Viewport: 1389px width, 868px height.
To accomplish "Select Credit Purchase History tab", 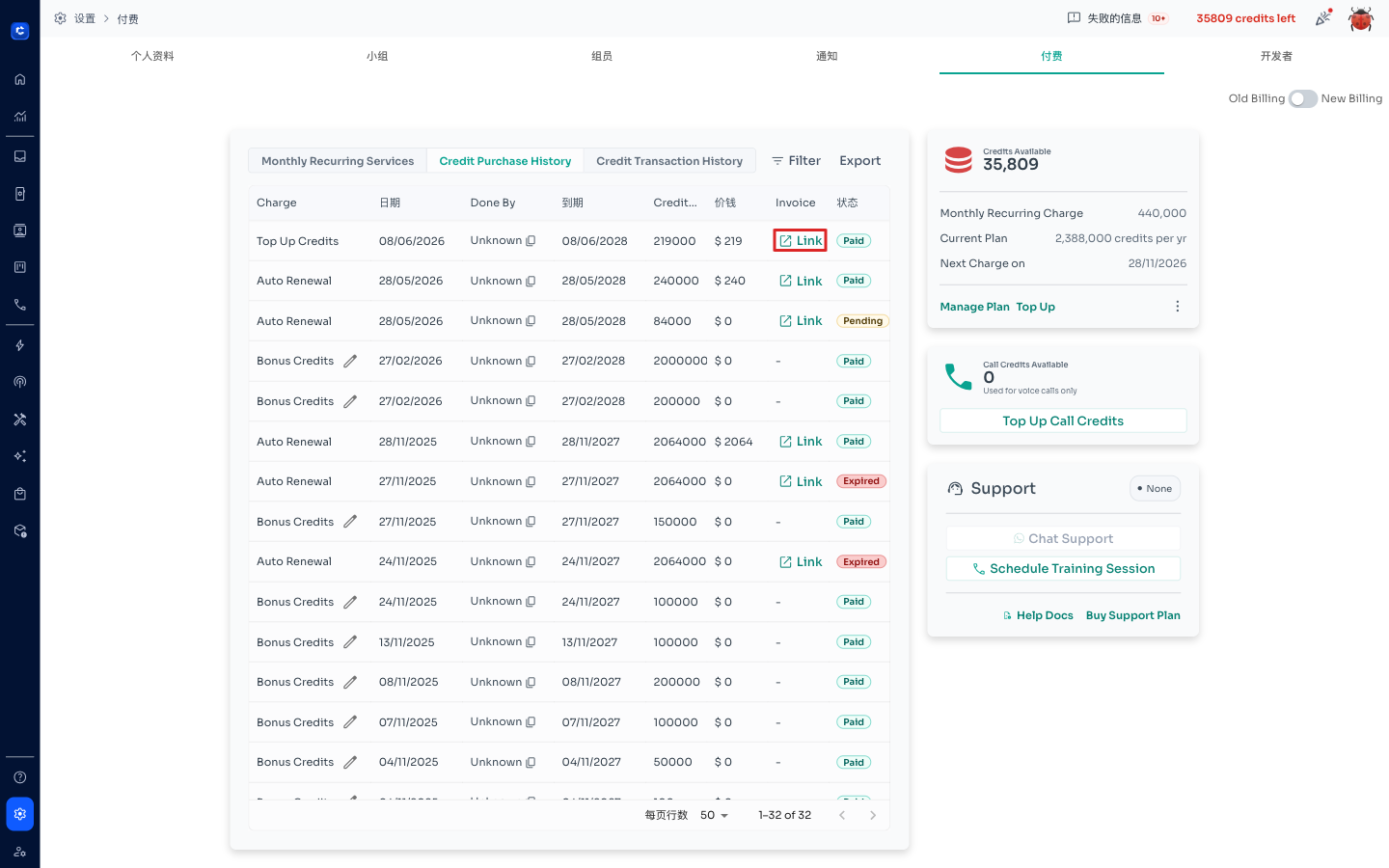I will tap(505, 161).
